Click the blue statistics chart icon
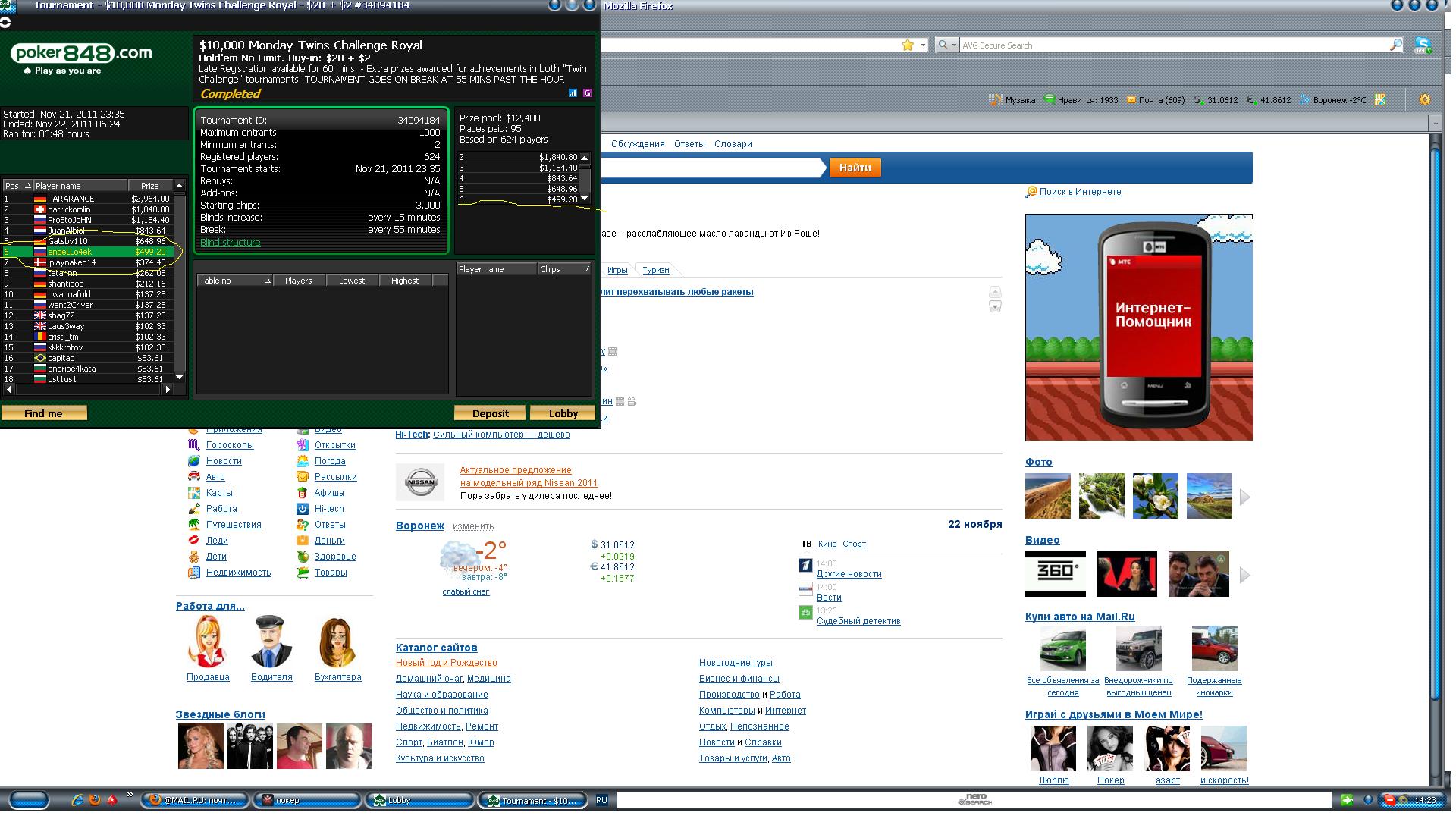1456x819 pixels. pos(573,93)
